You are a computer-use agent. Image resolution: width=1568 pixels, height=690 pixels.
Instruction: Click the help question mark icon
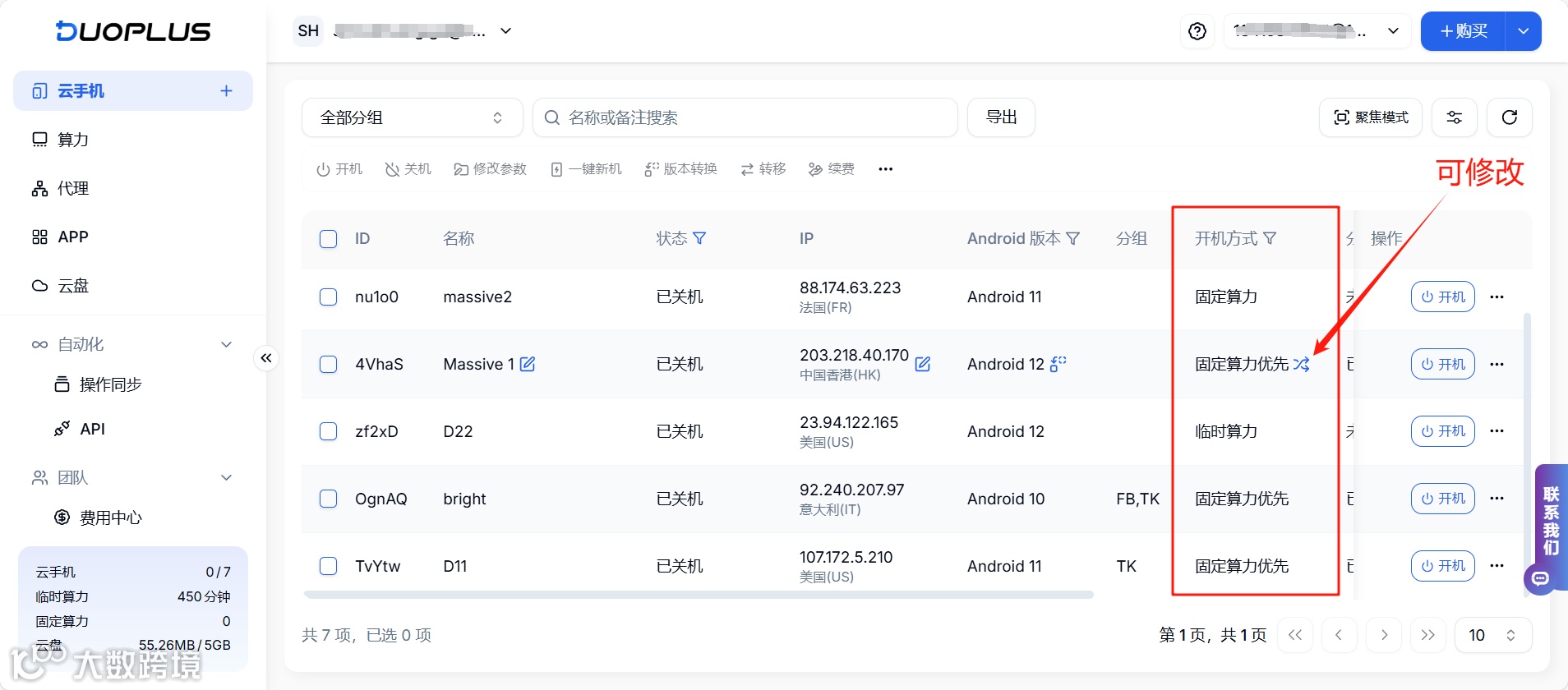(x=1197, y=31)
